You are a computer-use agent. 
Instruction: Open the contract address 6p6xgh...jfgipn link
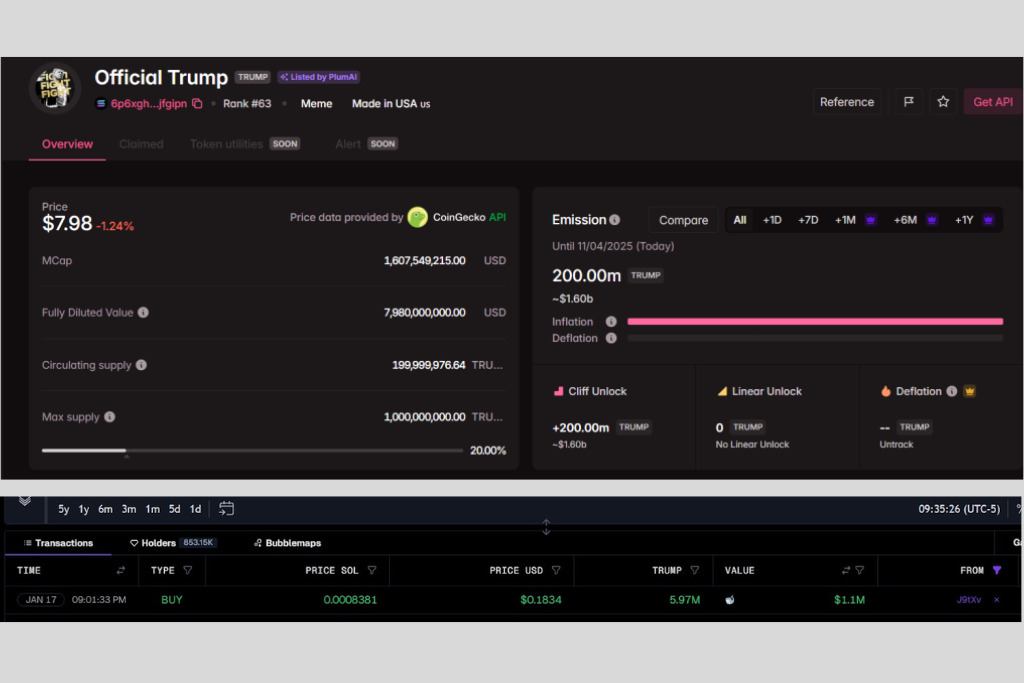[x=148, y=103]
